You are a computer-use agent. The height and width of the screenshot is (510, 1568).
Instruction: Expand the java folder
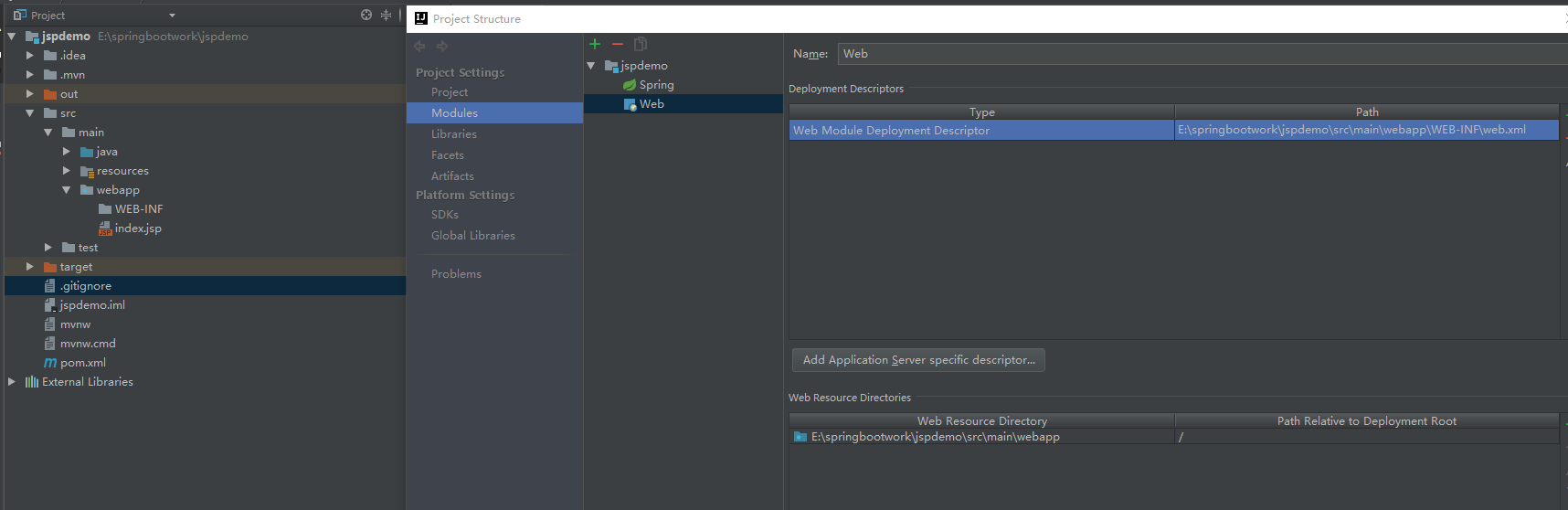click(x=67, y=152)
